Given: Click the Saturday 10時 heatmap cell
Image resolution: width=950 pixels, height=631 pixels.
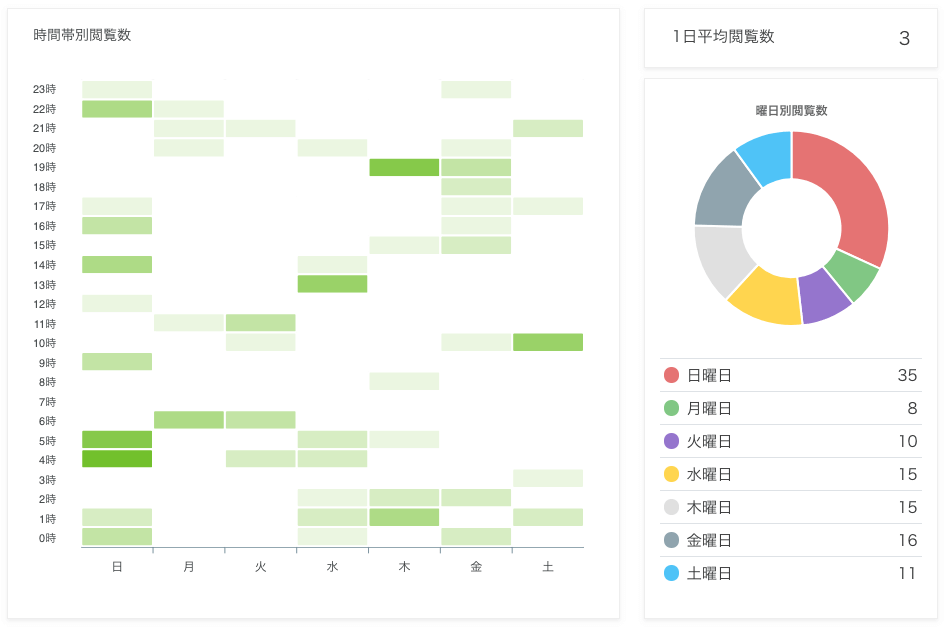Looking at the screenshot, I should pos(548,342).
